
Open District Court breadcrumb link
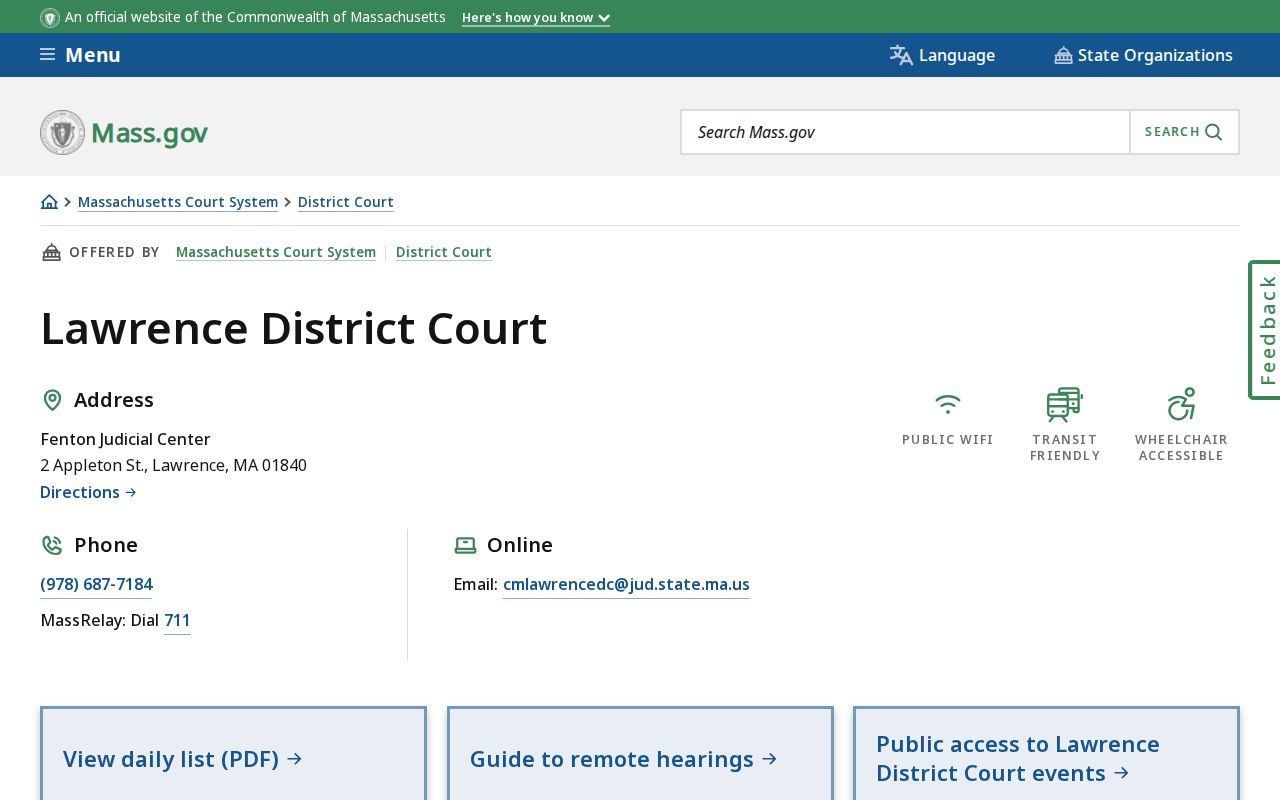(346, 202)
